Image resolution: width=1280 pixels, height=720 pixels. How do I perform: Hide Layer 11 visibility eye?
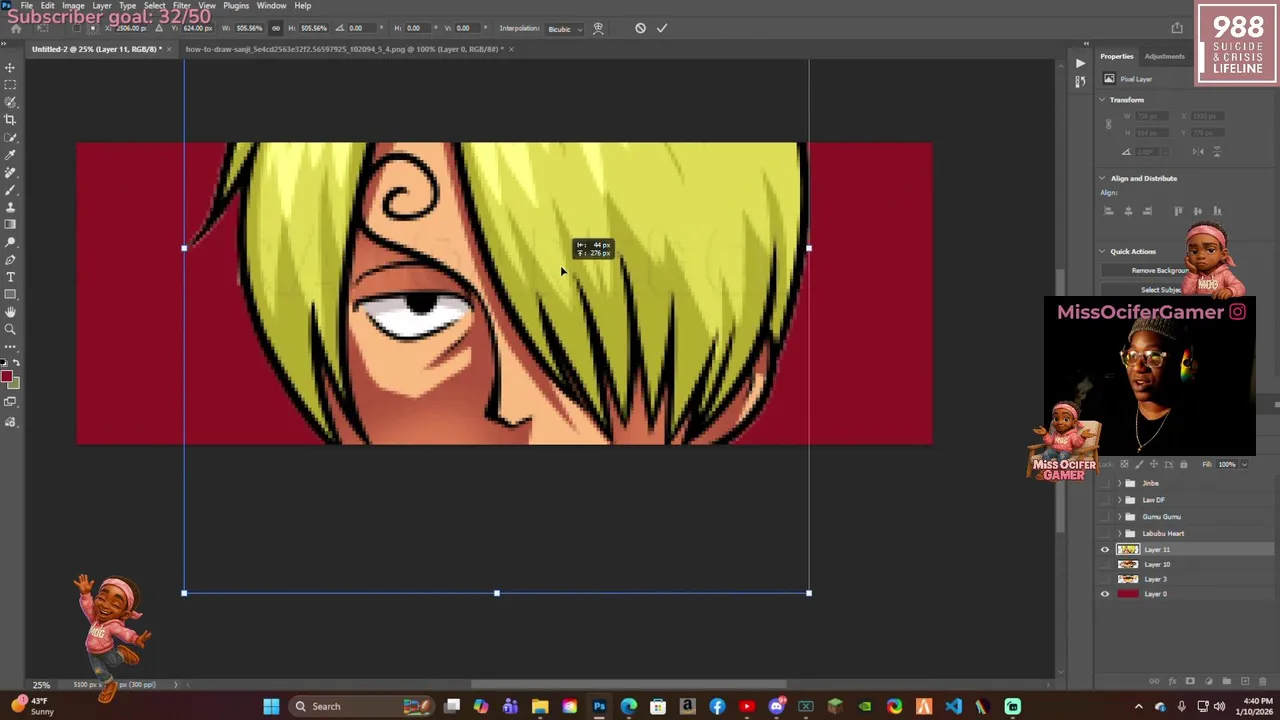click(1105, 549)
